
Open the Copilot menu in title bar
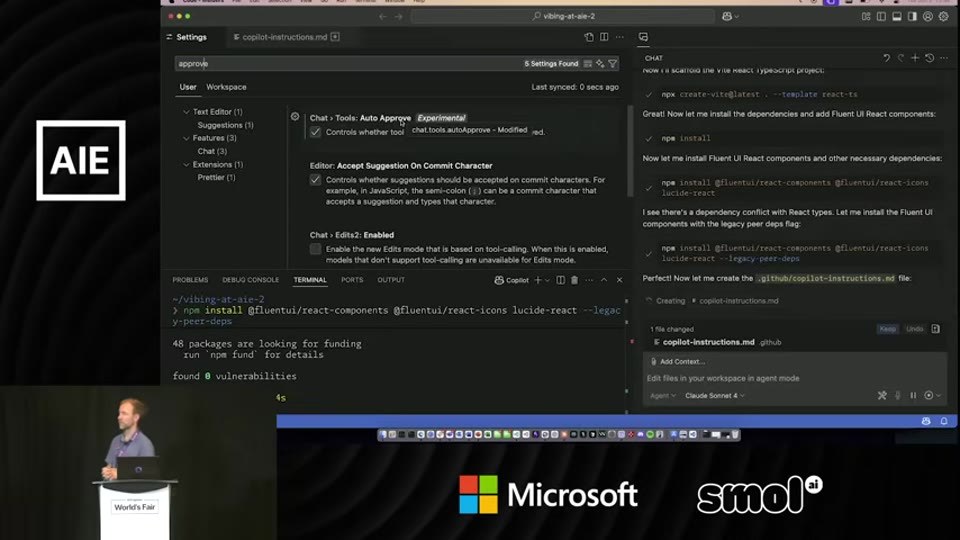[x=730, y=17]
